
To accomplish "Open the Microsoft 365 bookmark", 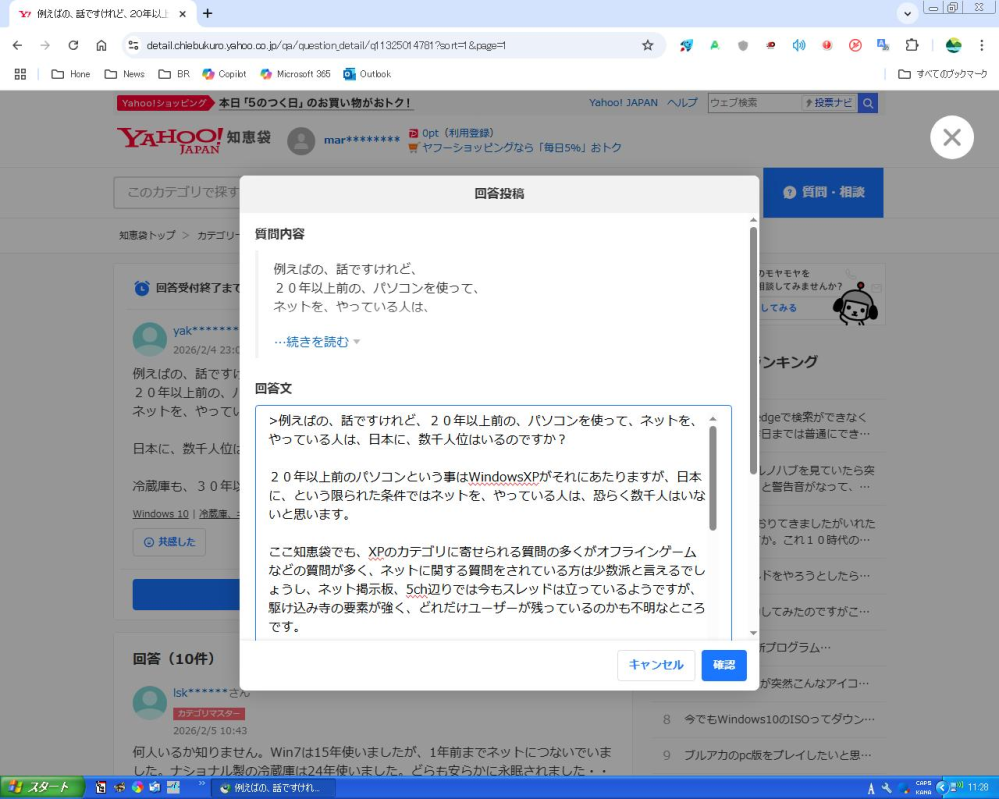I will 295,74.
